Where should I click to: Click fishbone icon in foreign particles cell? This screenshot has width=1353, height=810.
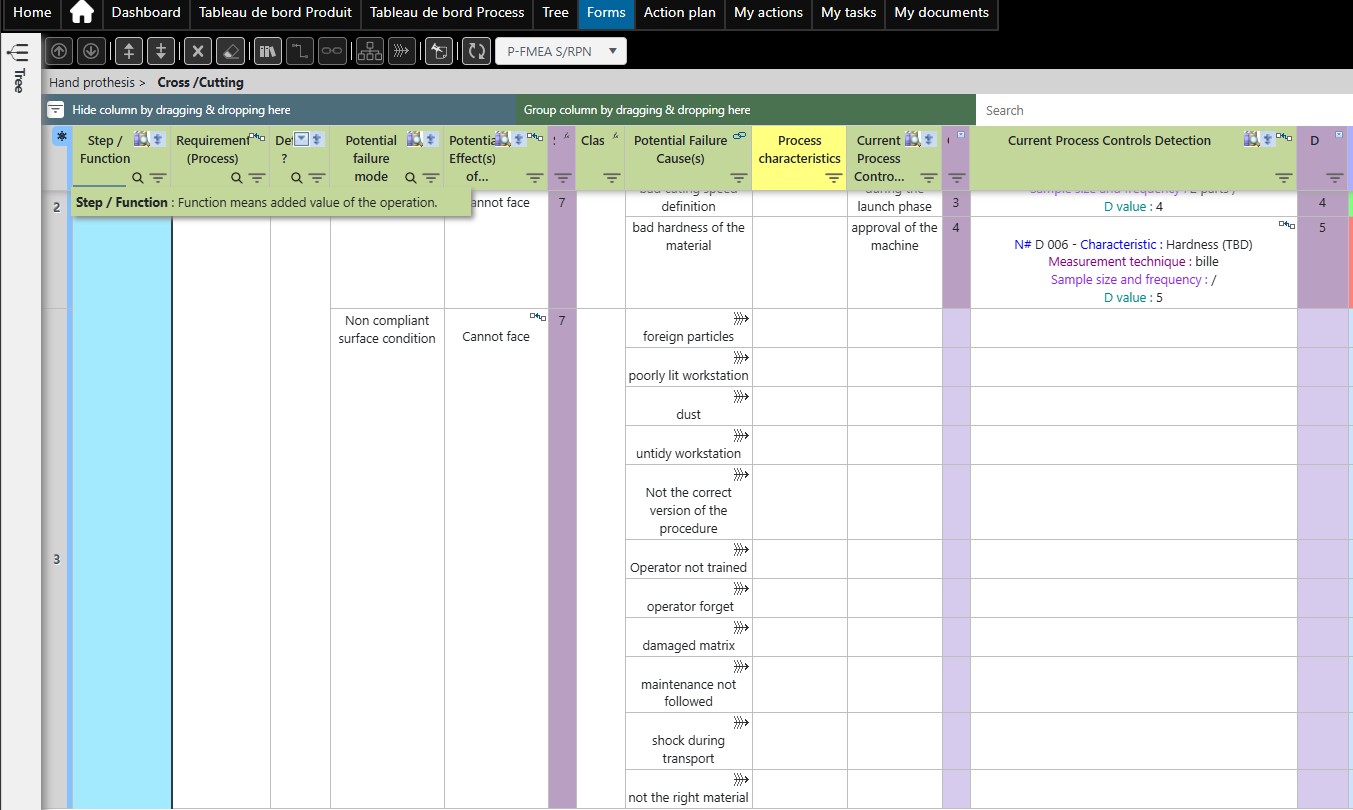pos(741,318)
